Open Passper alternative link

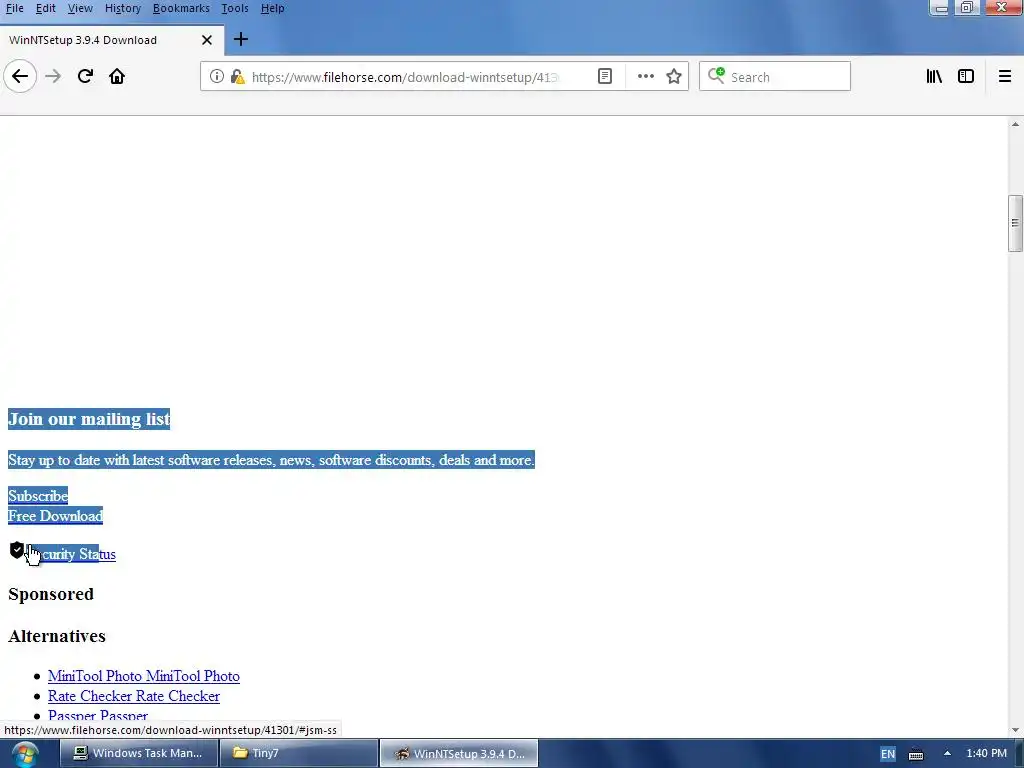98,716
